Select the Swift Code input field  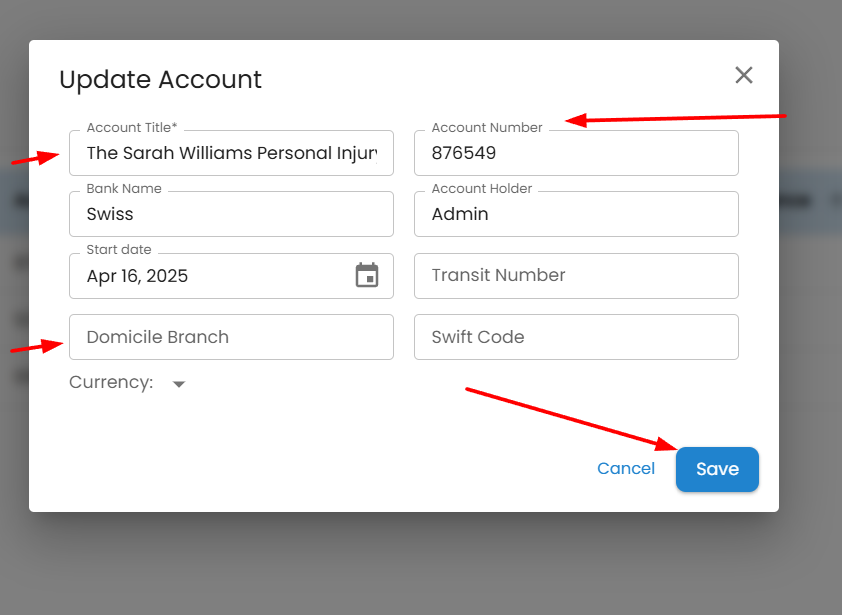[x=576, y=337]
